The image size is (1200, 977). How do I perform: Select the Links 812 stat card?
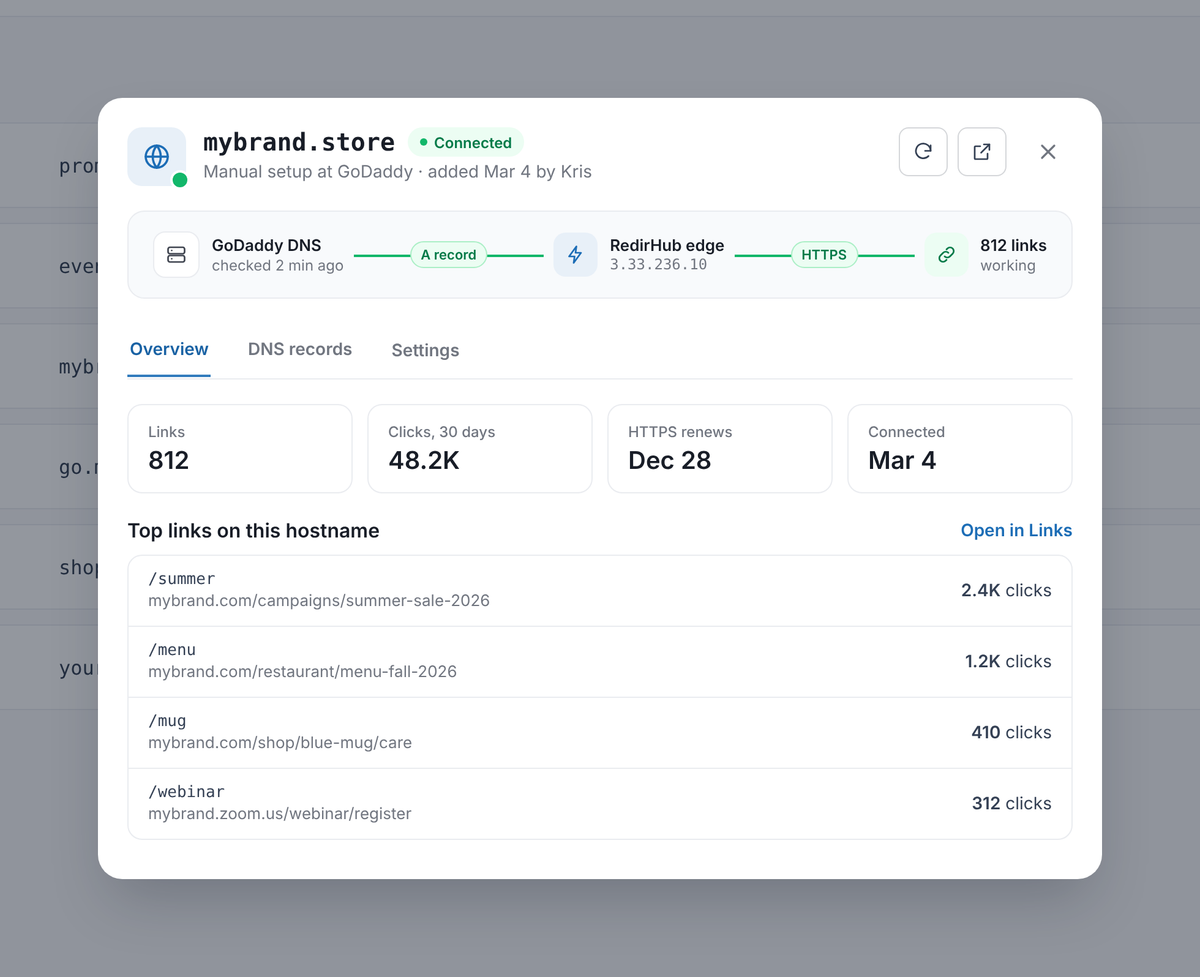(x=240, y=449)
